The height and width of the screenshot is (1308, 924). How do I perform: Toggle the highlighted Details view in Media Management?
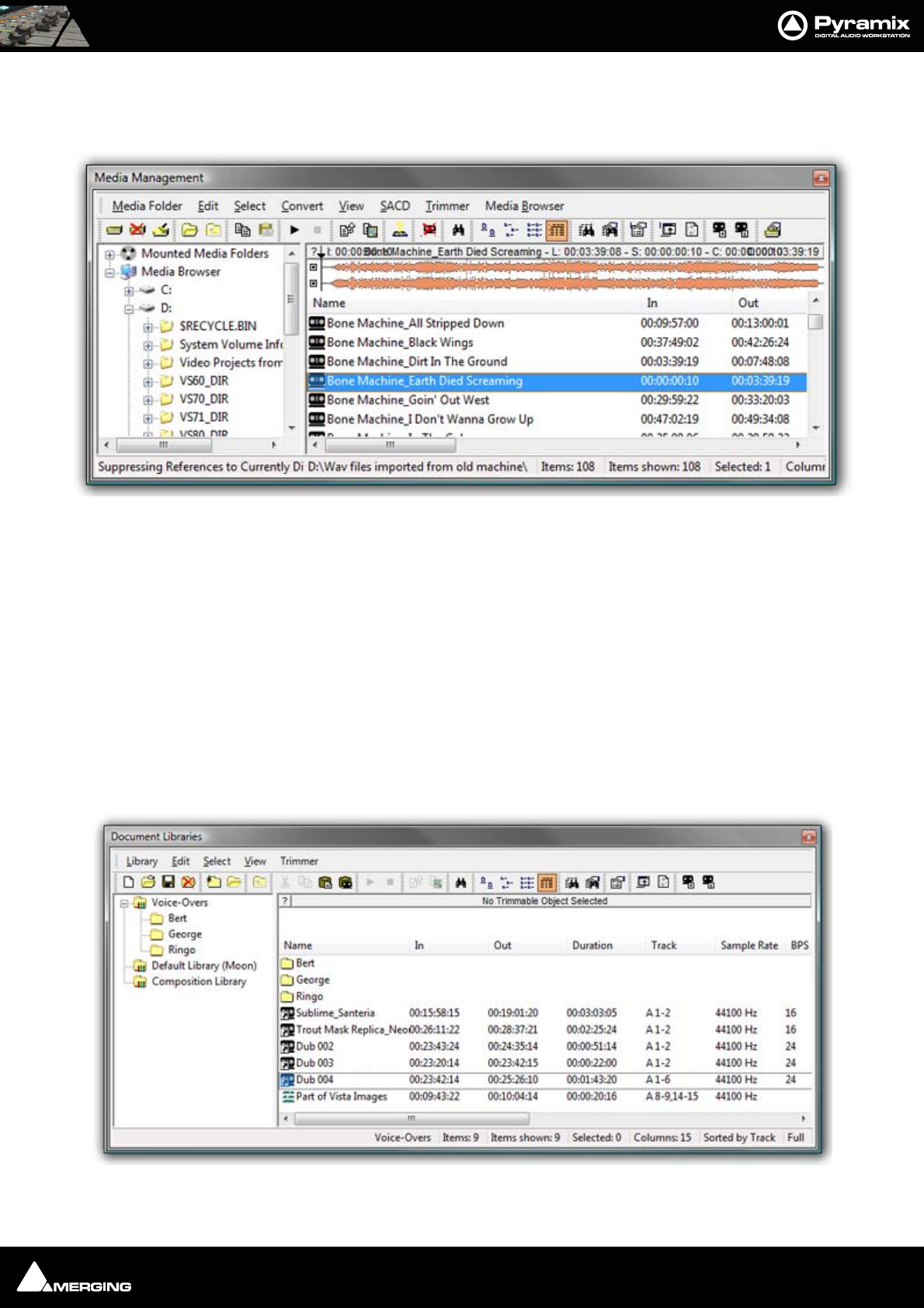coord(557,230)
